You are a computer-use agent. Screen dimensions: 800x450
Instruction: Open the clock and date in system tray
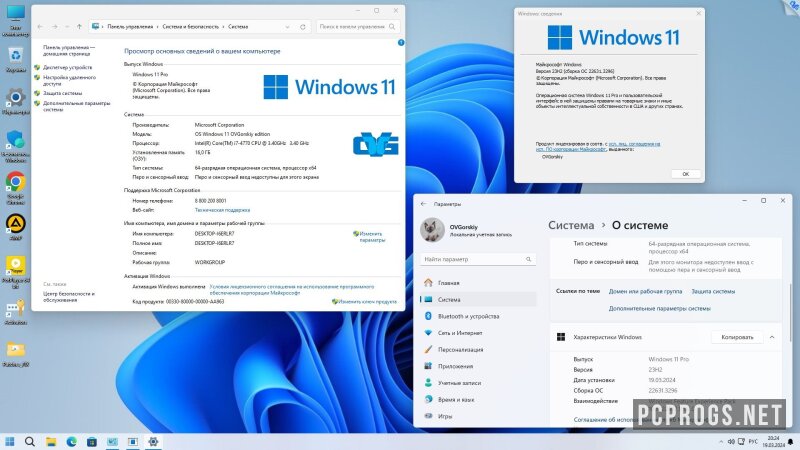click(773, 442)
